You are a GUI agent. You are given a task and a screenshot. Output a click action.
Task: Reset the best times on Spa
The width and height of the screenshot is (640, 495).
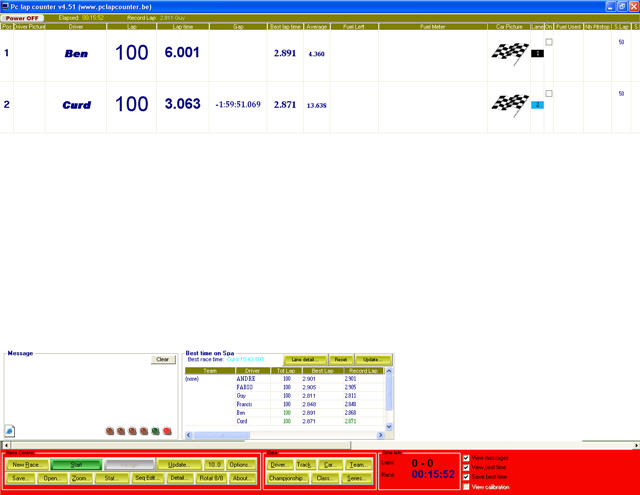(x=341, y=360)
